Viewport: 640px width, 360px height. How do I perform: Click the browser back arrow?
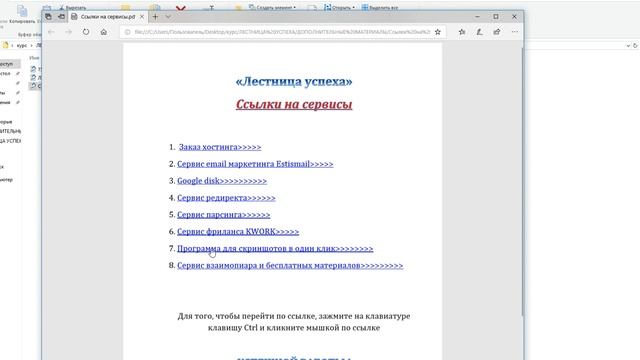click(x=51, y=32)
